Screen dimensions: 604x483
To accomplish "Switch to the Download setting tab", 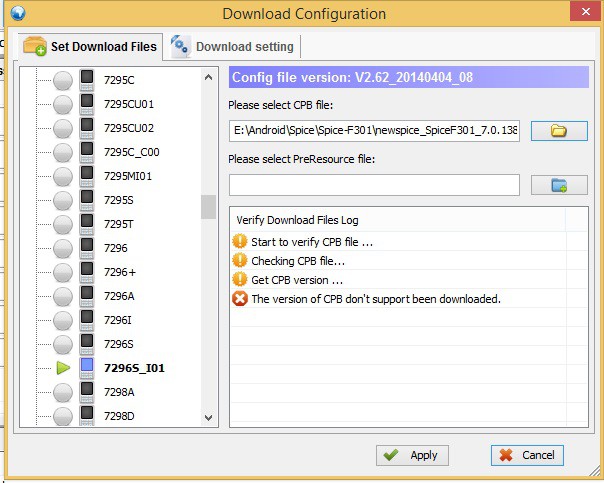I will (x=234, y=47).
